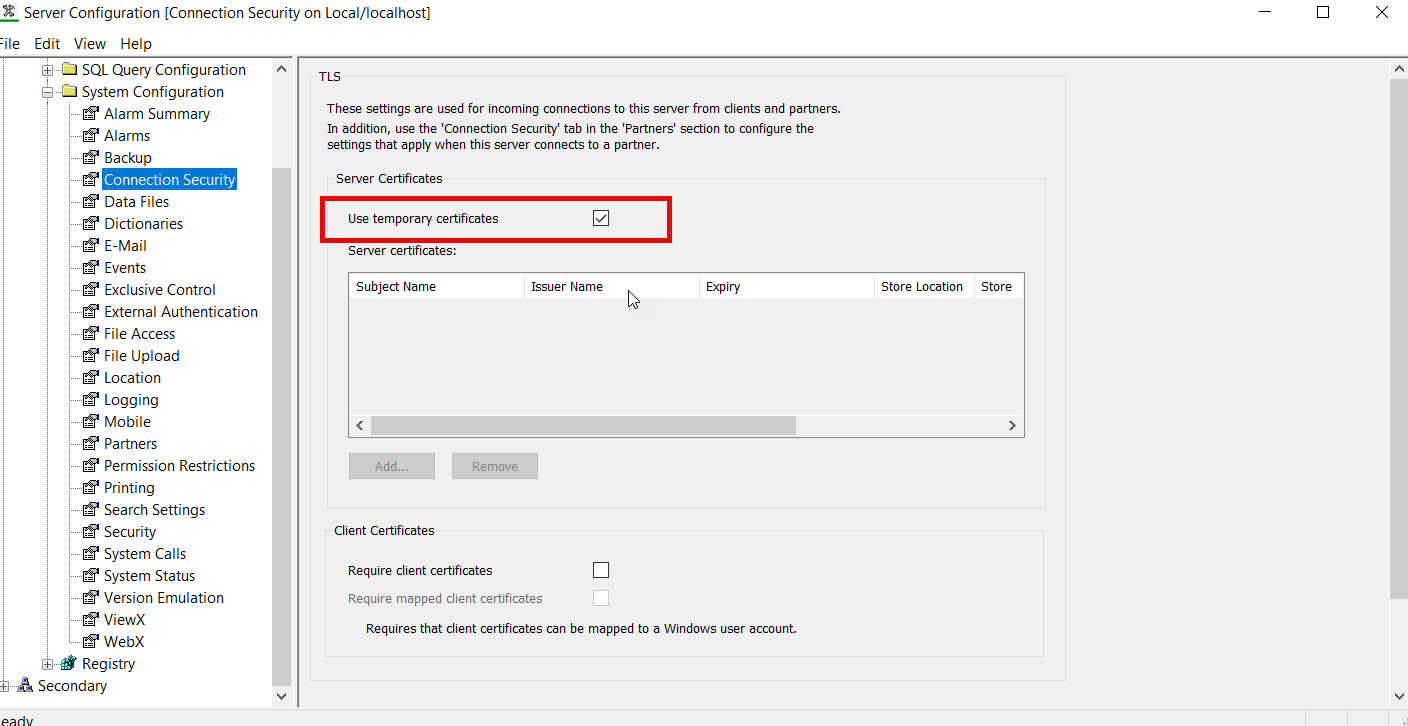Image resolution: width=1408 pixels, height=726 pixels.
Task: Click the Exclusive Control item icon
Action: [x=90, y=290]
